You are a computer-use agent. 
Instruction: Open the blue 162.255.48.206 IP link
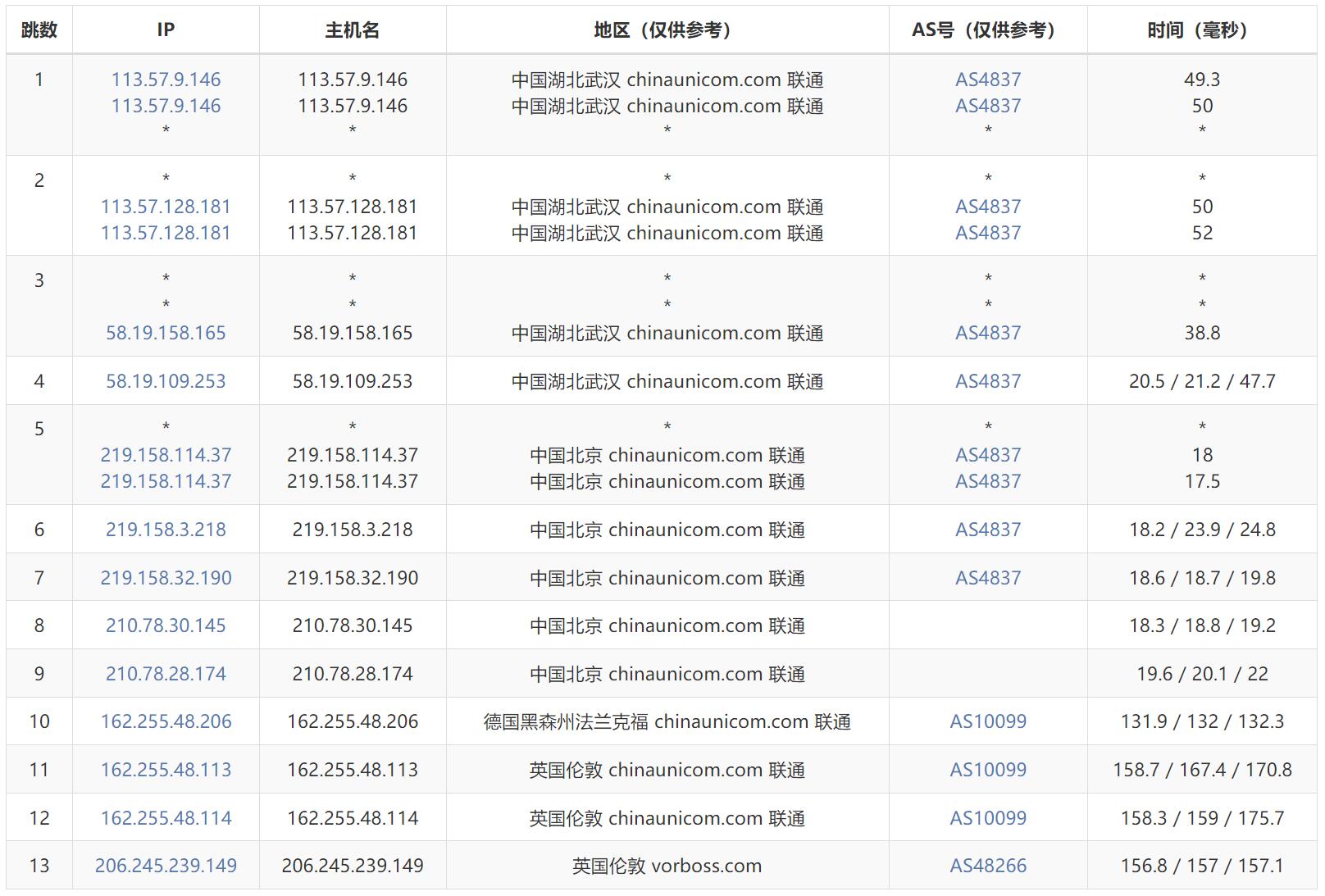(x=166, y=721)
